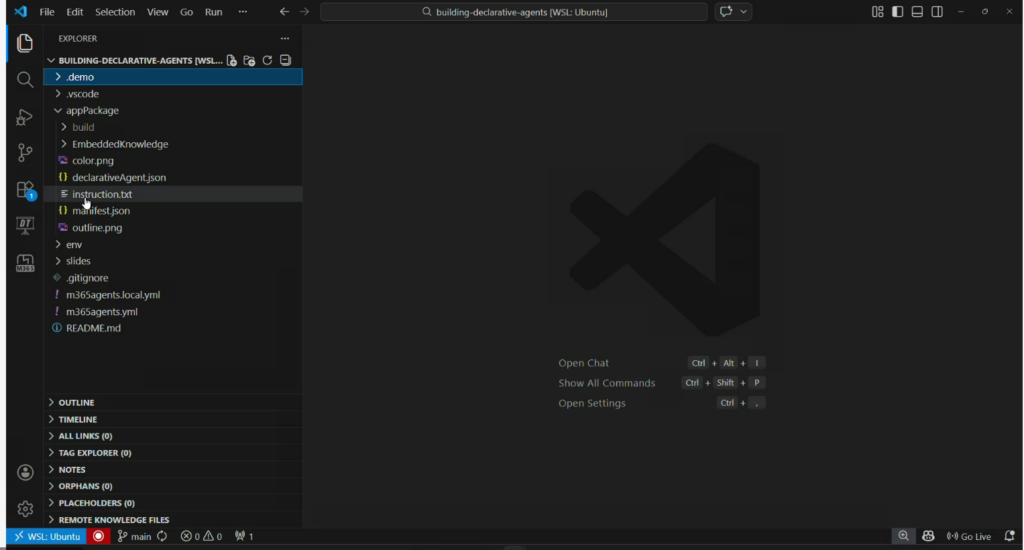Click the WSL: Ubuntu remote indicator
The width and height of the screenshot is (1024, 550).
[x=47, y=537]
